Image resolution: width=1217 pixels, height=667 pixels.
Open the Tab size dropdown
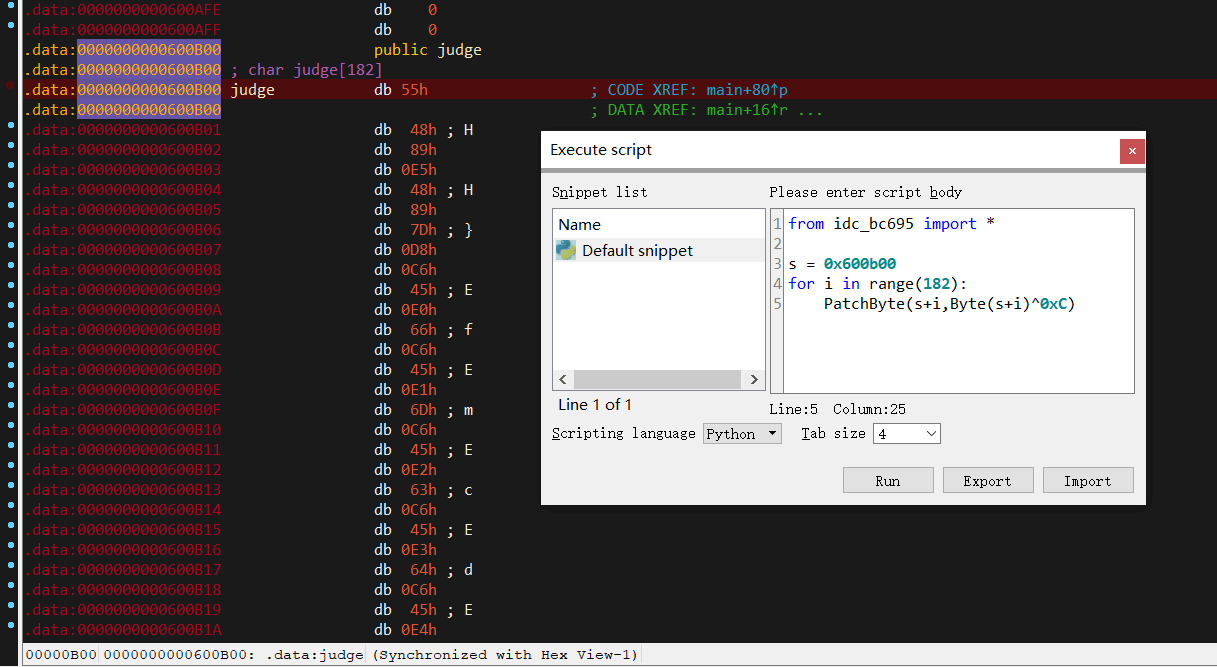click(x=907, y=433)
